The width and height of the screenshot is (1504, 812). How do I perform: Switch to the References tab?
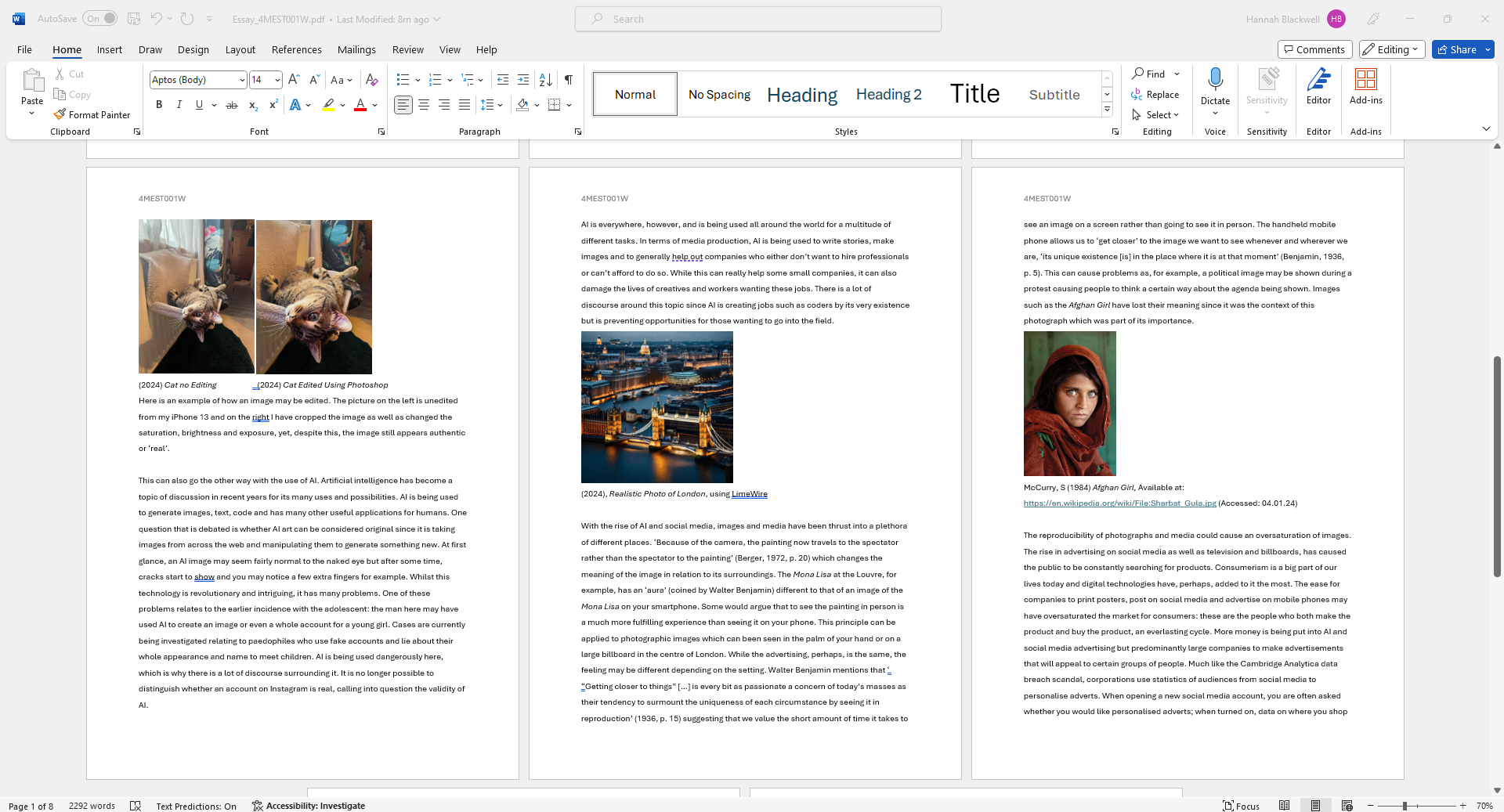pyautogui.click(x=297, y=49)
